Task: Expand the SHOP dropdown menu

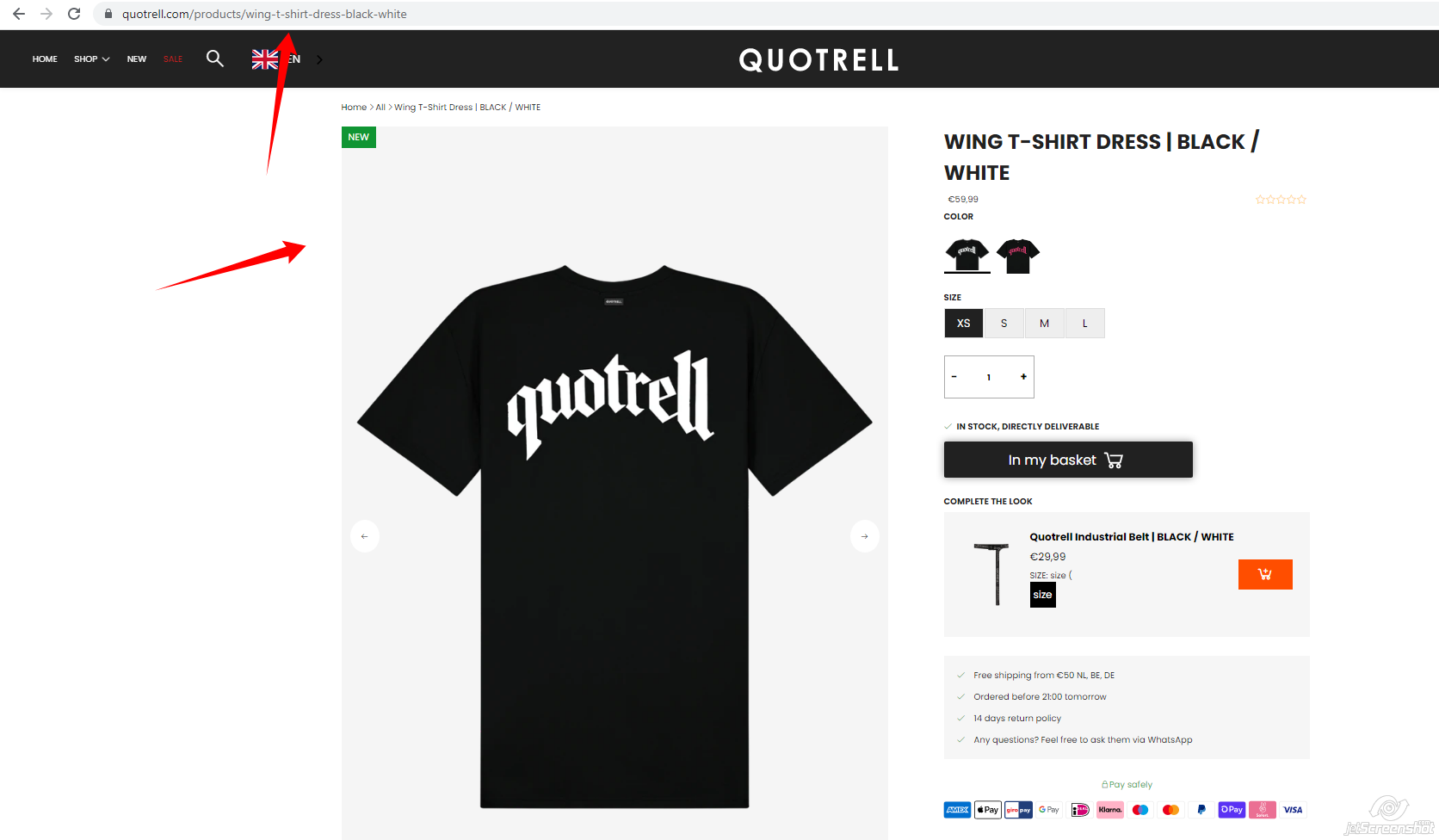Action: pos(91,59)
